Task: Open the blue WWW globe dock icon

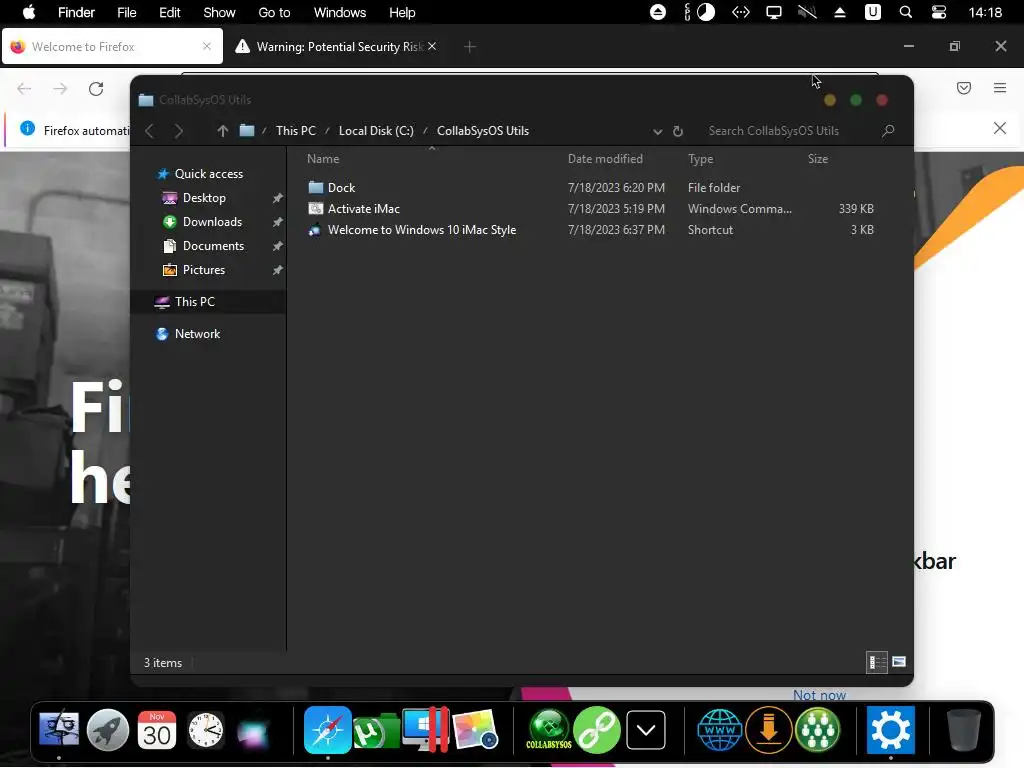Action: tap(720, 729)
